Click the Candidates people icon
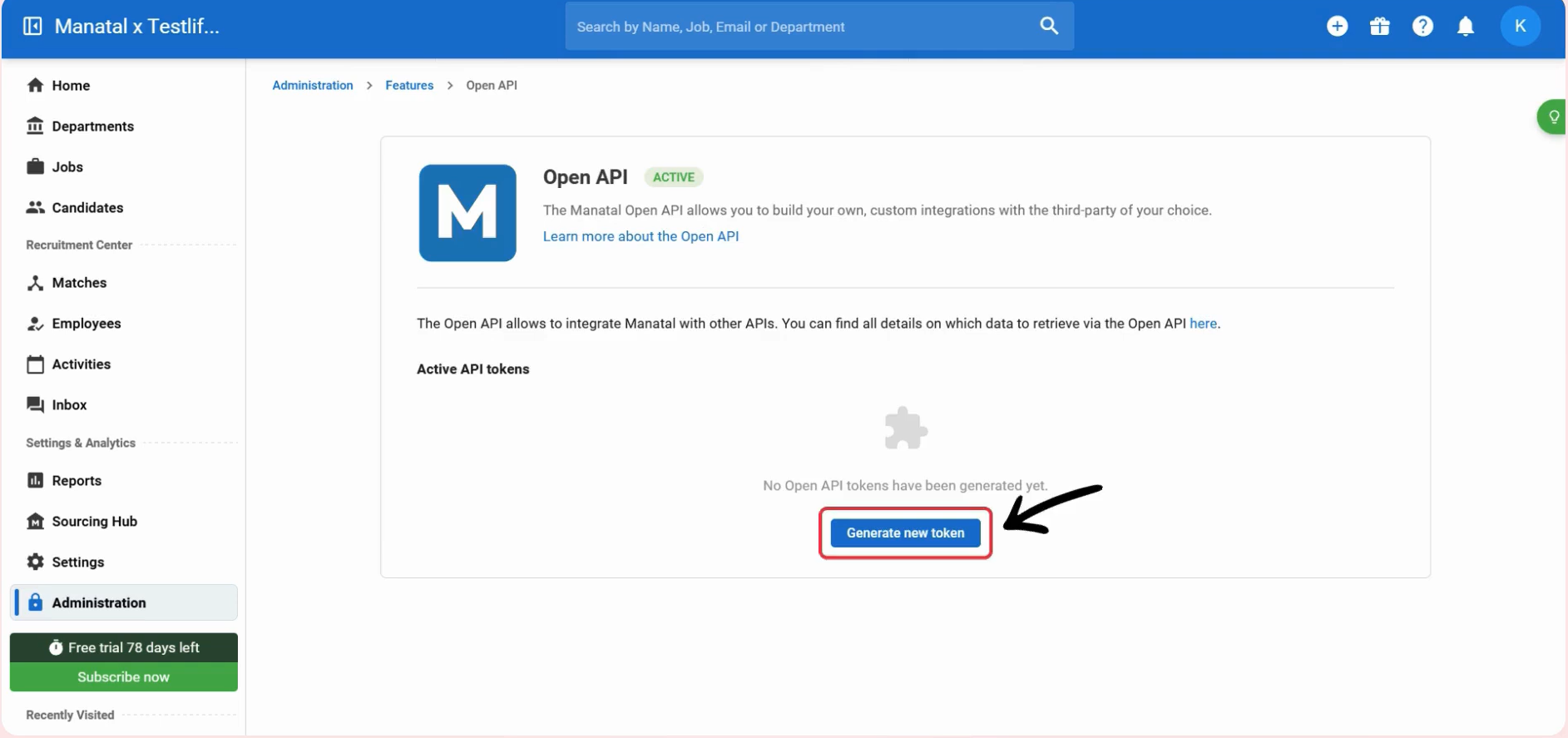This screenshot has height=738, width=1568. tap(35, 207)
